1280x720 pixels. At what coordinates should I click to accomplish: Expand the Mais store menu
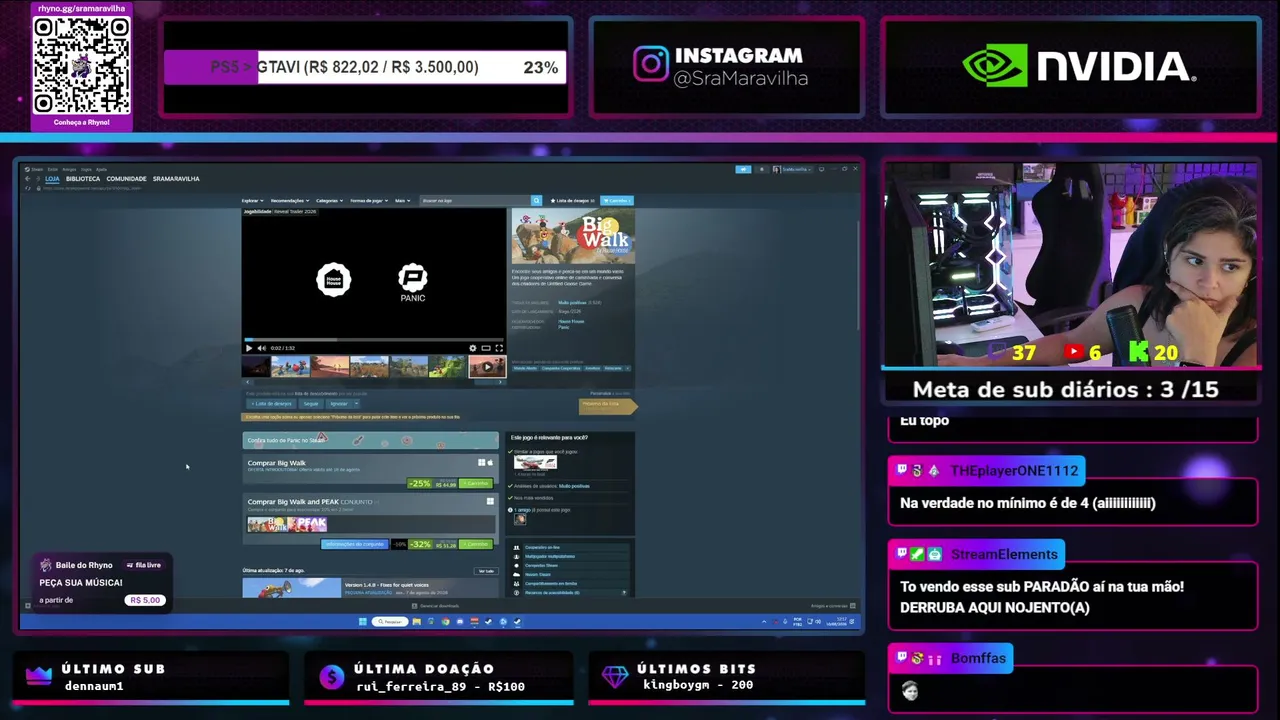[x=401, y=200]
